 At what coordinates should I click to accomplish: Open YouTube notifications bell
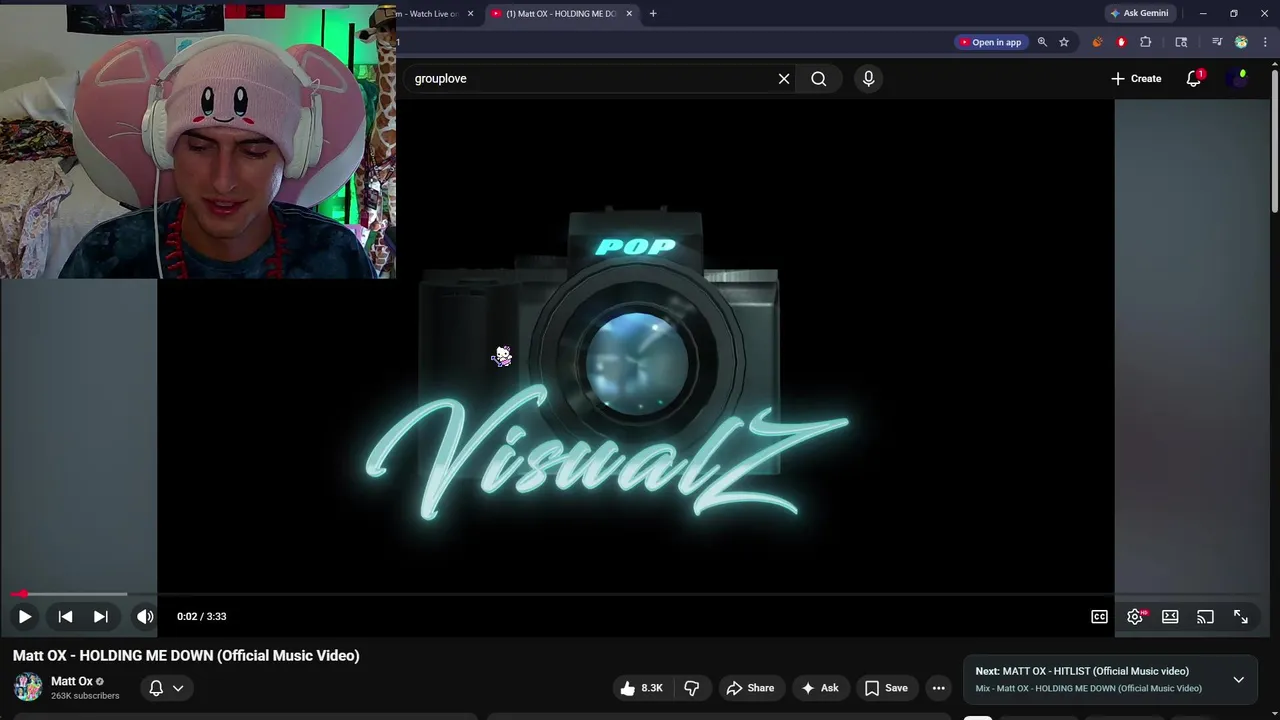point(1194,79)
